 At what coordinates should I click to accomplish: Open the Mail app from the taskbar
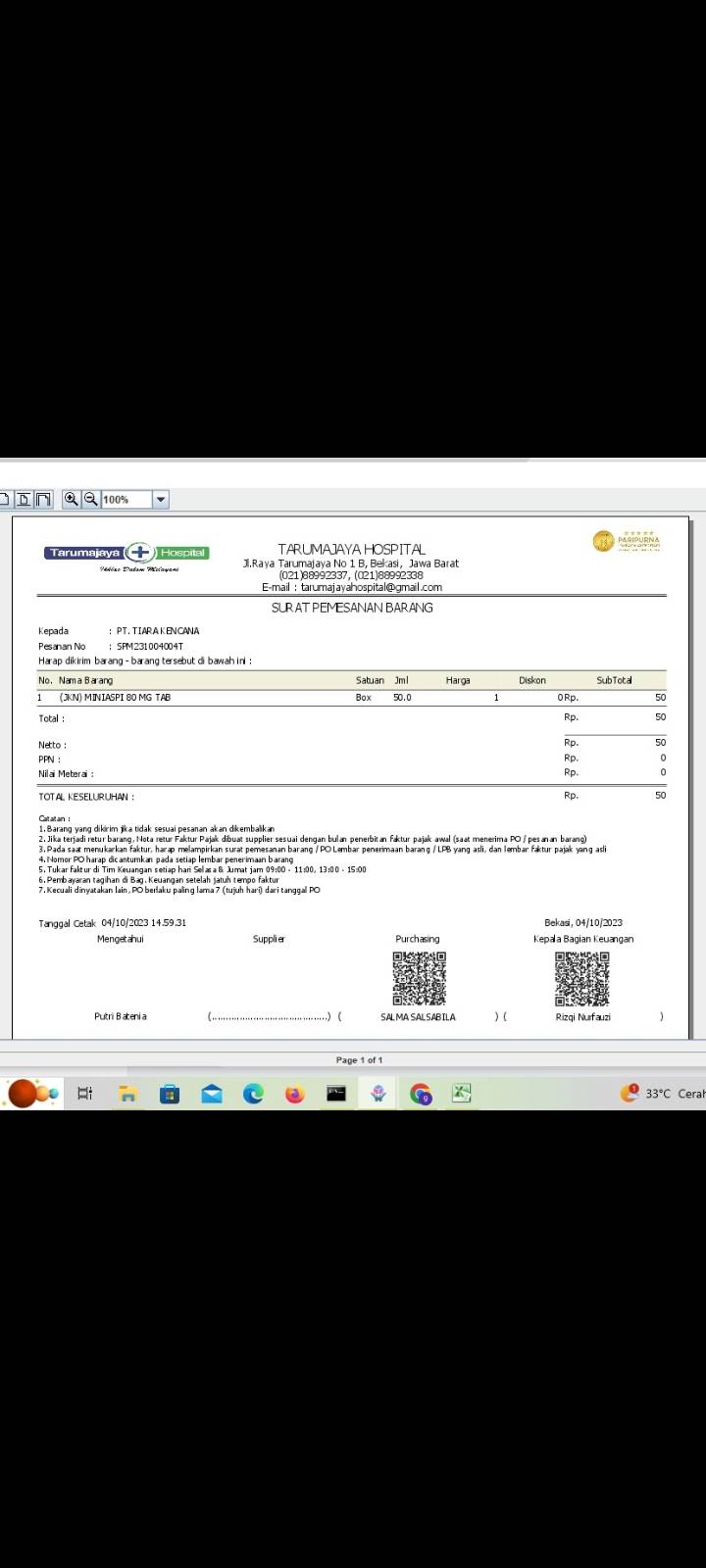(212, 1094)
